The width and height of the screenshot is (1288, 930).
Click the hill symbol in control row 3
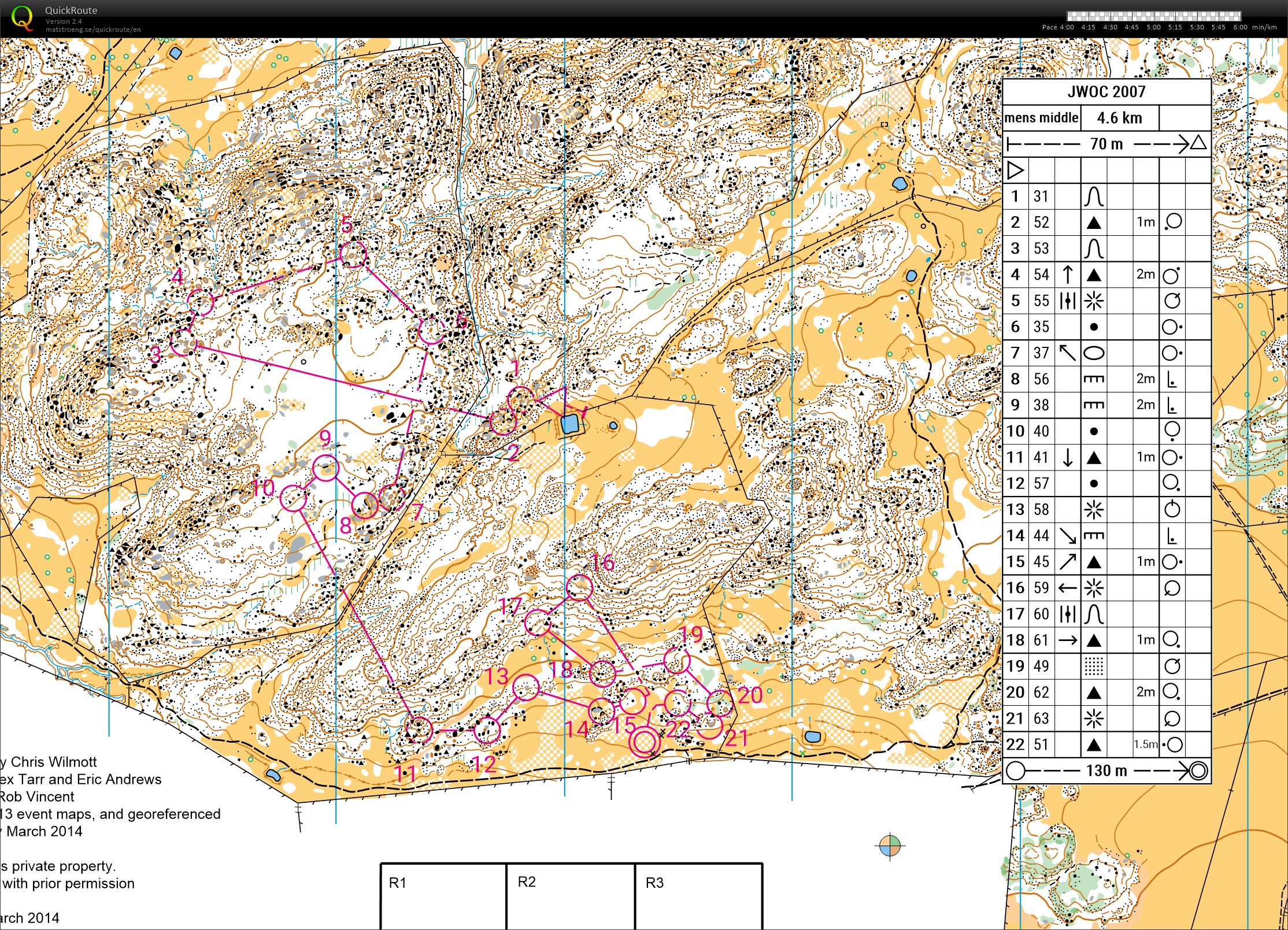pyautogui.click(x=1093, y=249)
